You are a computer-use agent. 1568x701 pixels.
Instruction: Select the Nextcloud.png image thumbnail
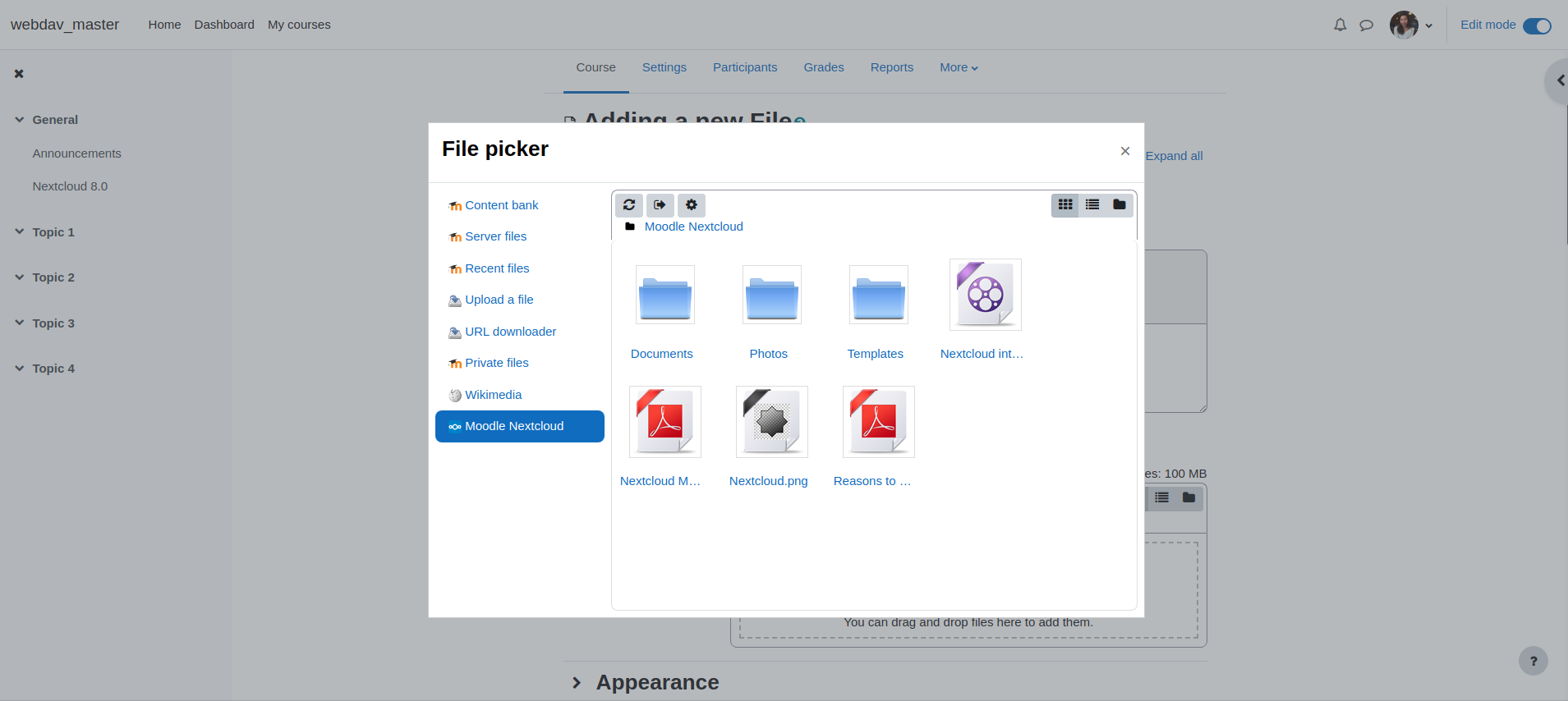pyautogui.click(x=772, y=422)
